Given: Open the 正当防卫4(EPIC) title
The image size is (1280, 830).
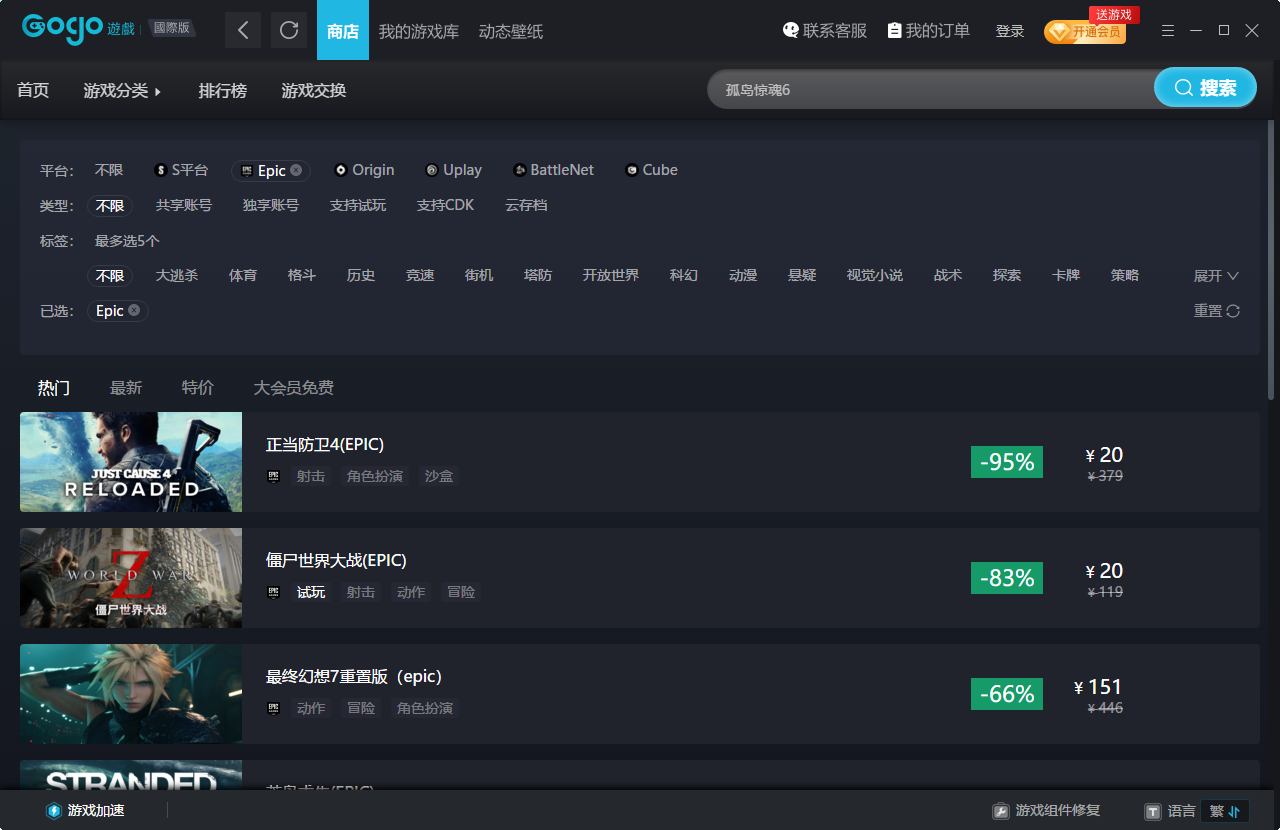Looking at the screenshot, I should point(325,444).
